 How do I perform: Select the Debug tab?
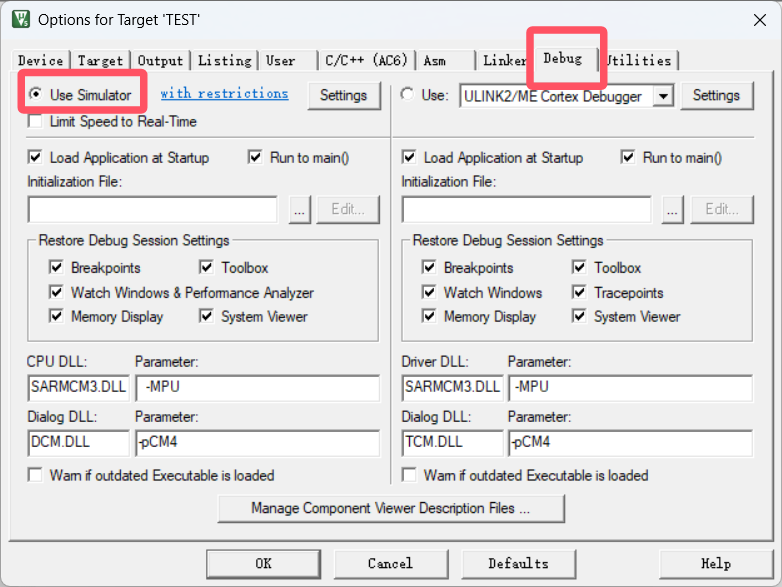tap(563, 59)
